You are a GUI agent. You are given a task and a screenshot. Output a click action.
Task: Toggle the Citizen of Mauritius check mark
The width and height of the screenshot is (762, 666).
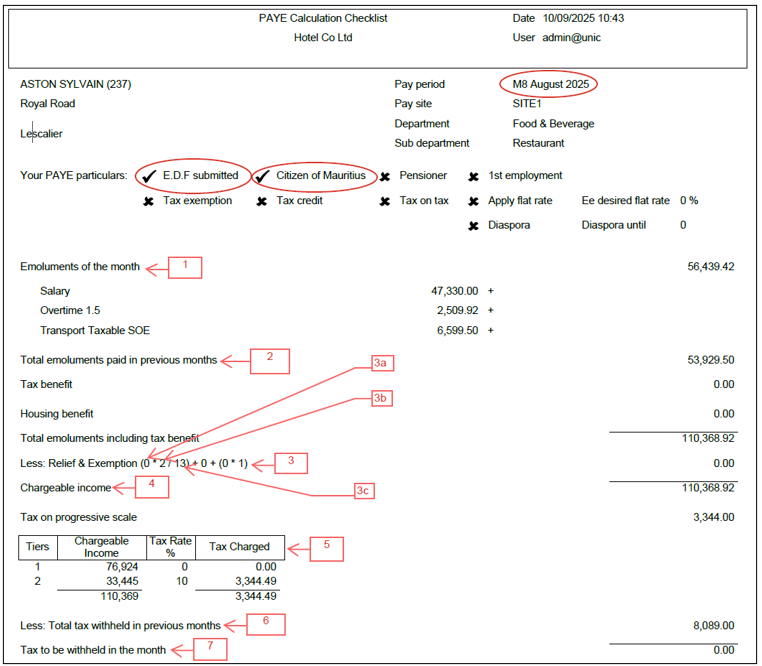pos(262,176)
